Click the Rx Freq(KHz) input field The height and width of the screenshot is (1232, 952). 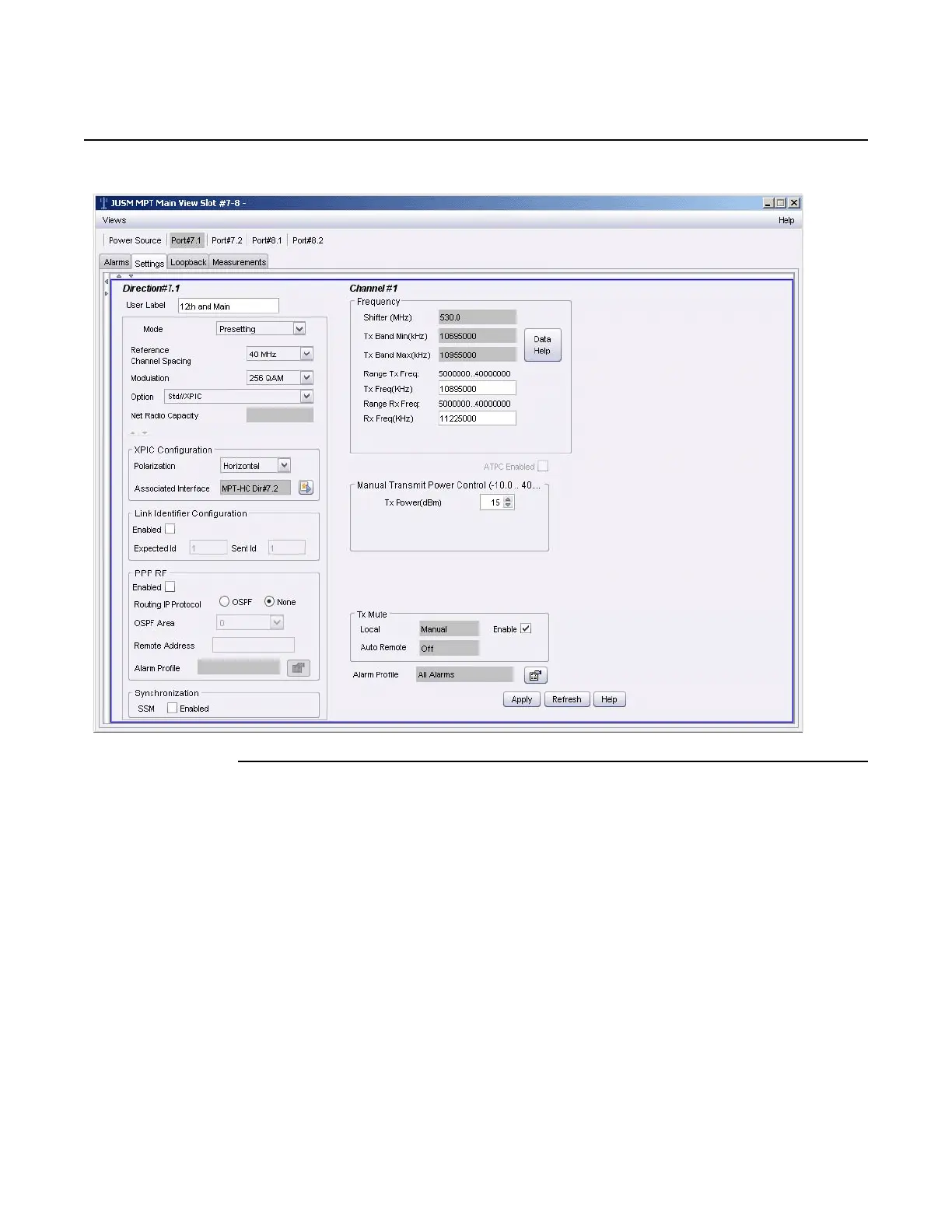(477, 418)
